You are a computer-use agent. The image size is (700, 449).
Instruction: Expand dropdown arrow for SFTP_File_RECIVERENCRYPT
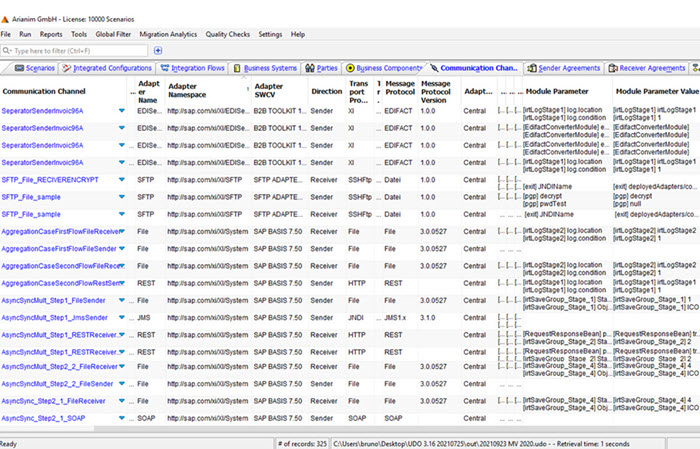click(x=121, y=180)
